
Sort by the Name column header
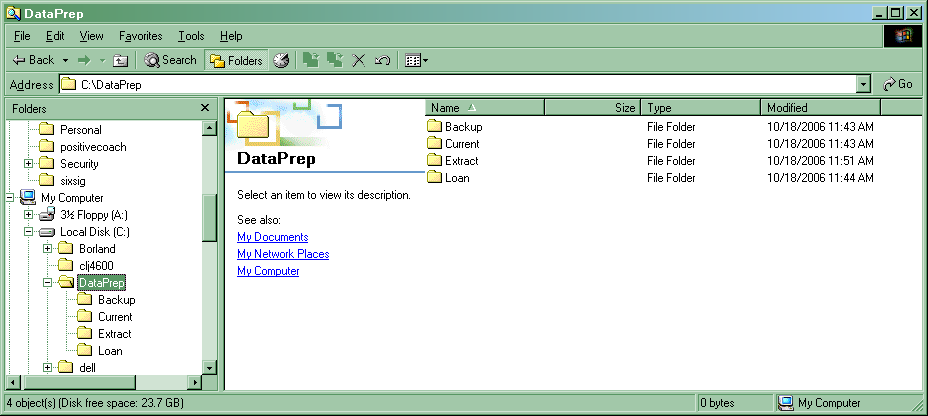point(485,108)
